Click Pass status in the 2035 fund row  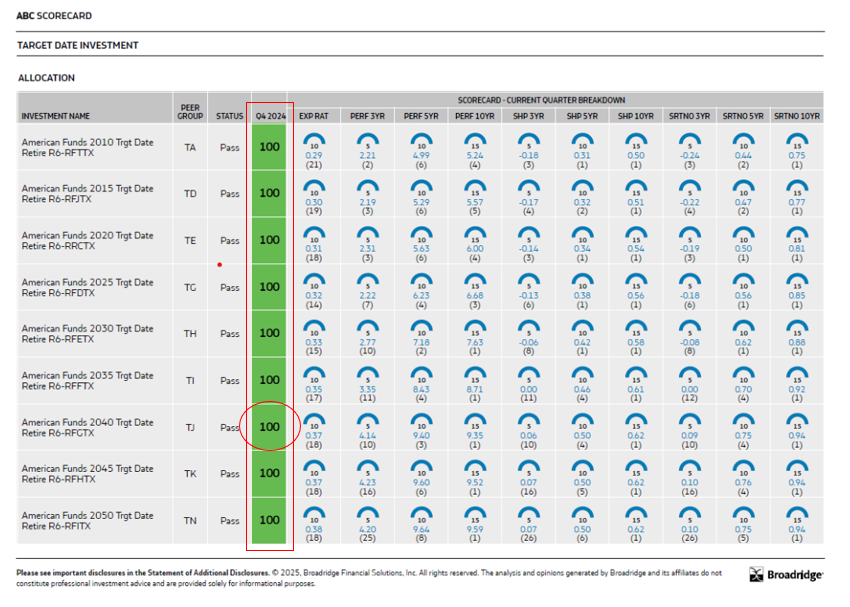click(x=229, y=380)
